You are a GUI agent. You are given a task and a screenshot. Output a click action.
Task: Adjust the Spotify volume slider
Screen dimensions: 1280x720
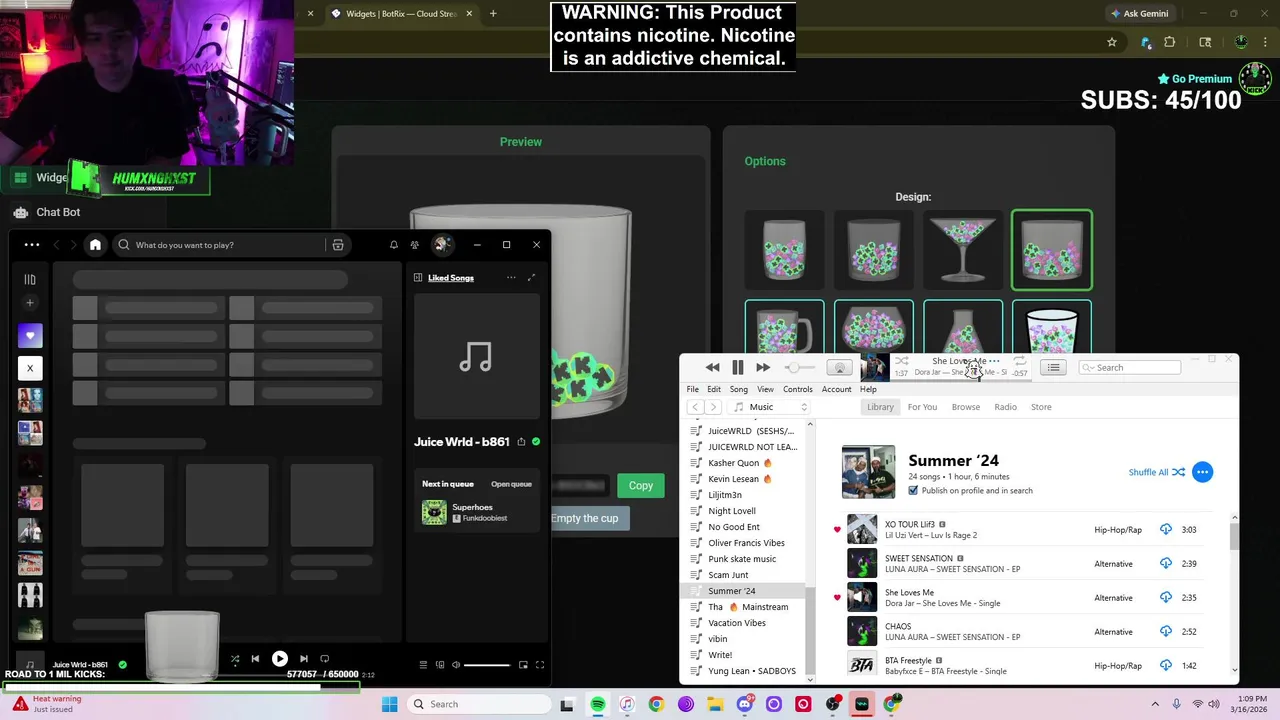[x=487, y=665]
